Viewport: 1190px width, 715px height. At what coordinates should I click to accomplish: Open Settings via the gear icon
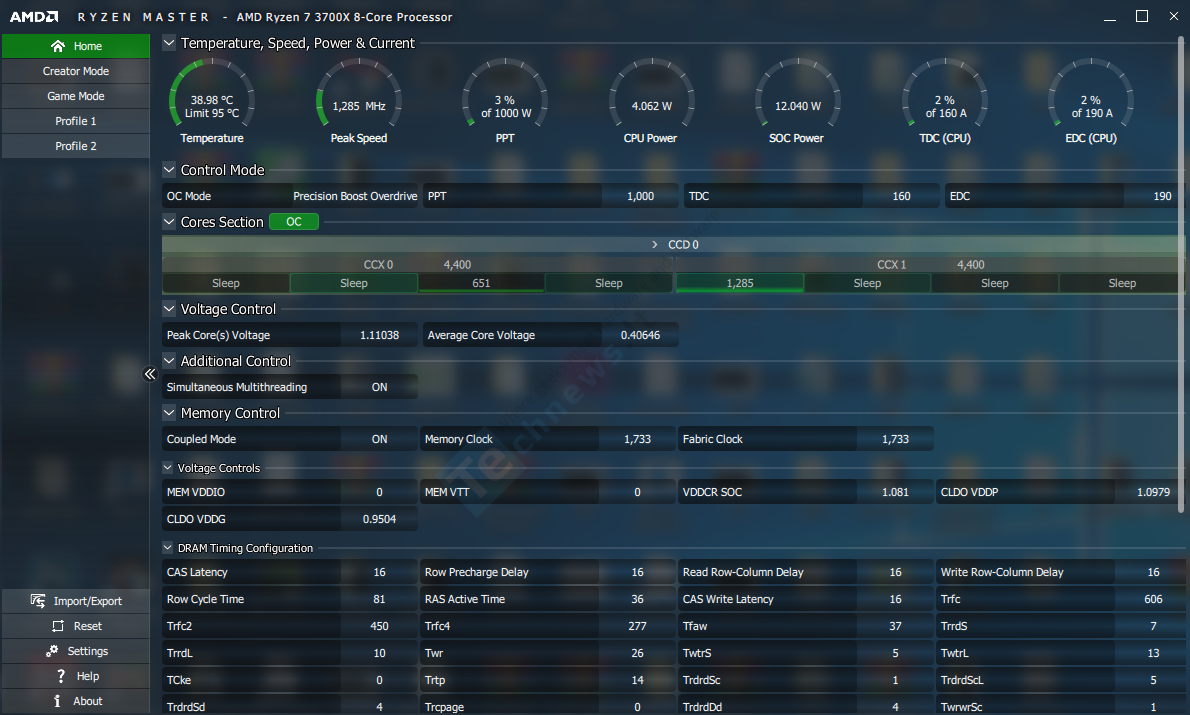(x=52, y=651)
